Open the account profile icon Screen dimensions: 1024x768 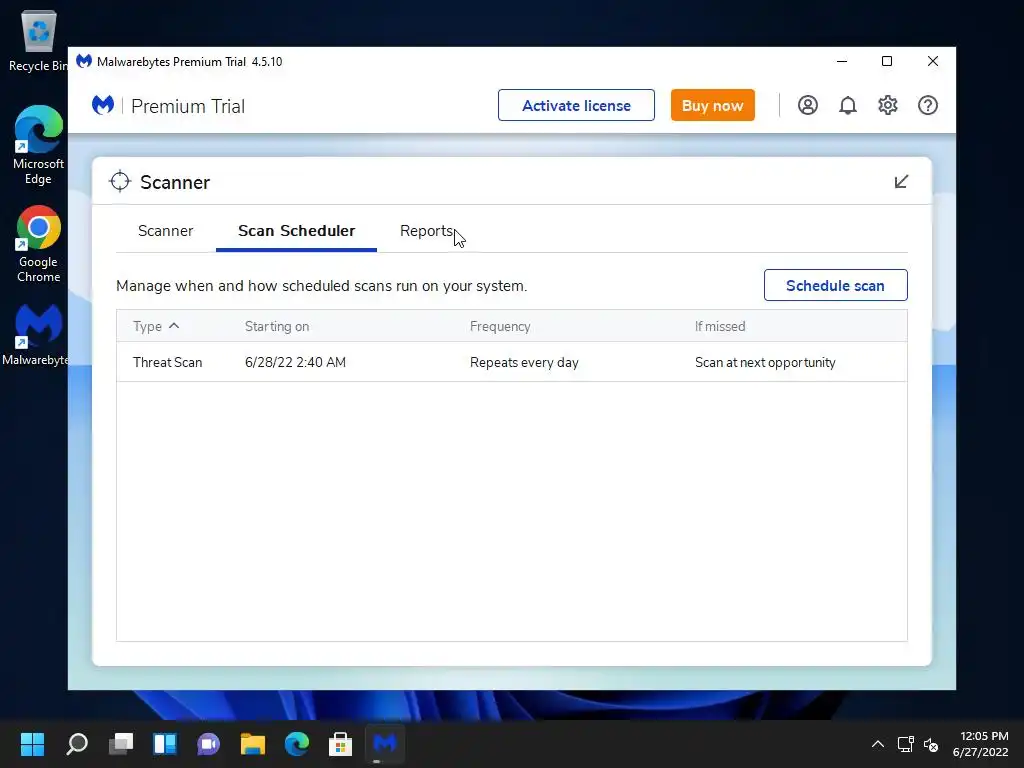click(807, 105)
